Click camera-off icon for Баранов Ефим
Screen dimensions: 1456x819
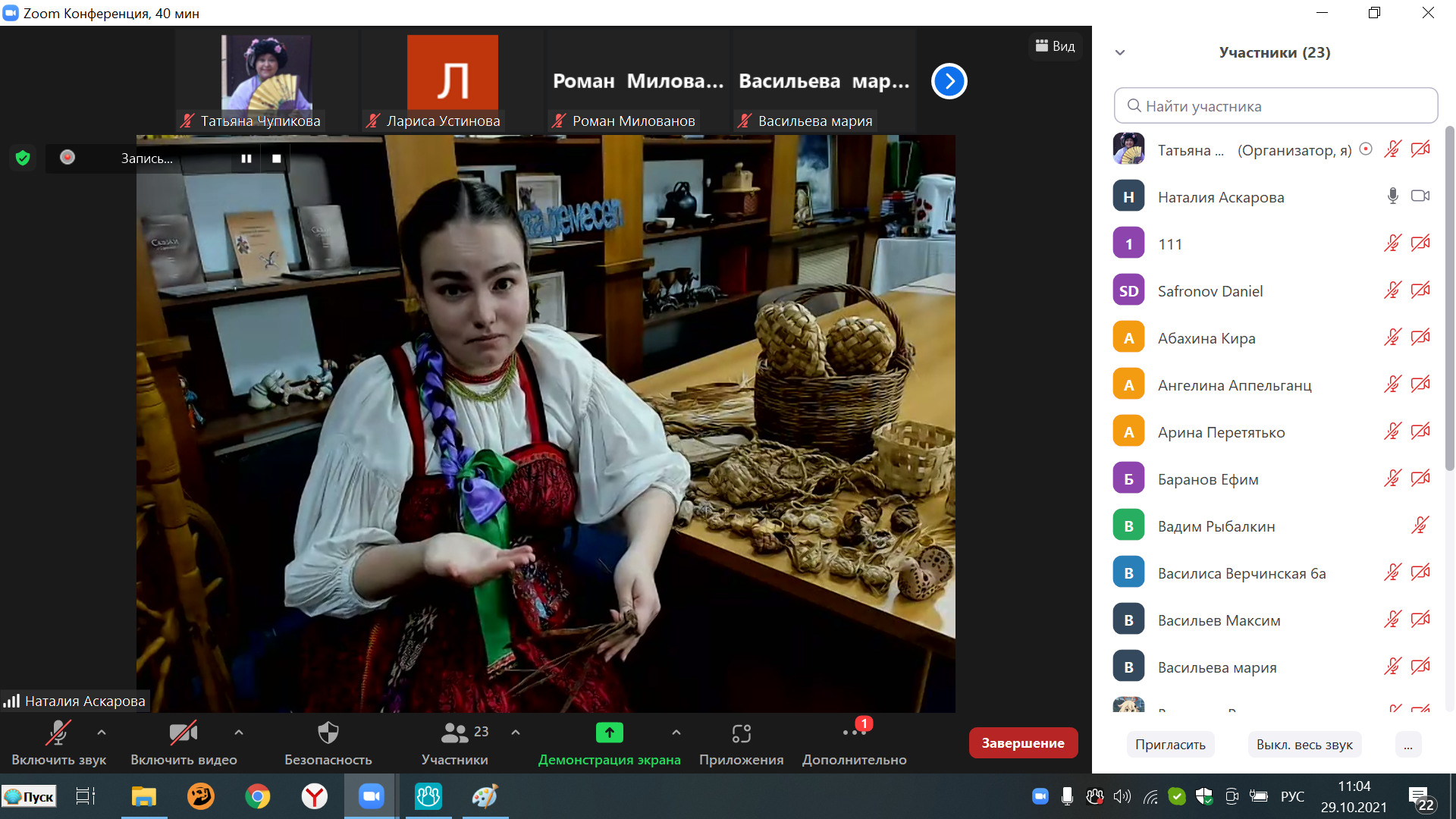[x=1420, y=479]
